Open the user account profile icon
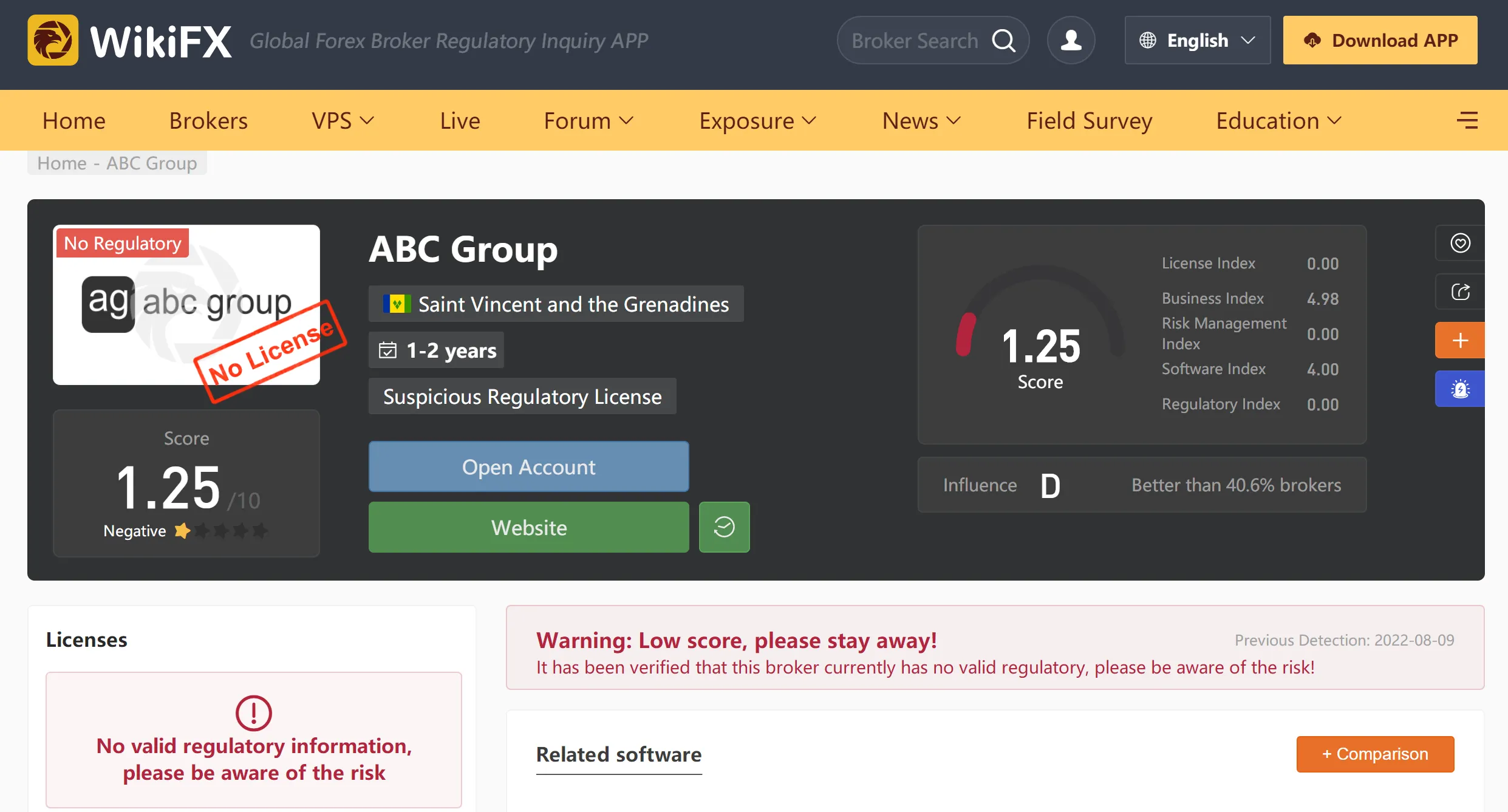The height and width of the screenshot is (812, 1508). tap(1071, 40)
